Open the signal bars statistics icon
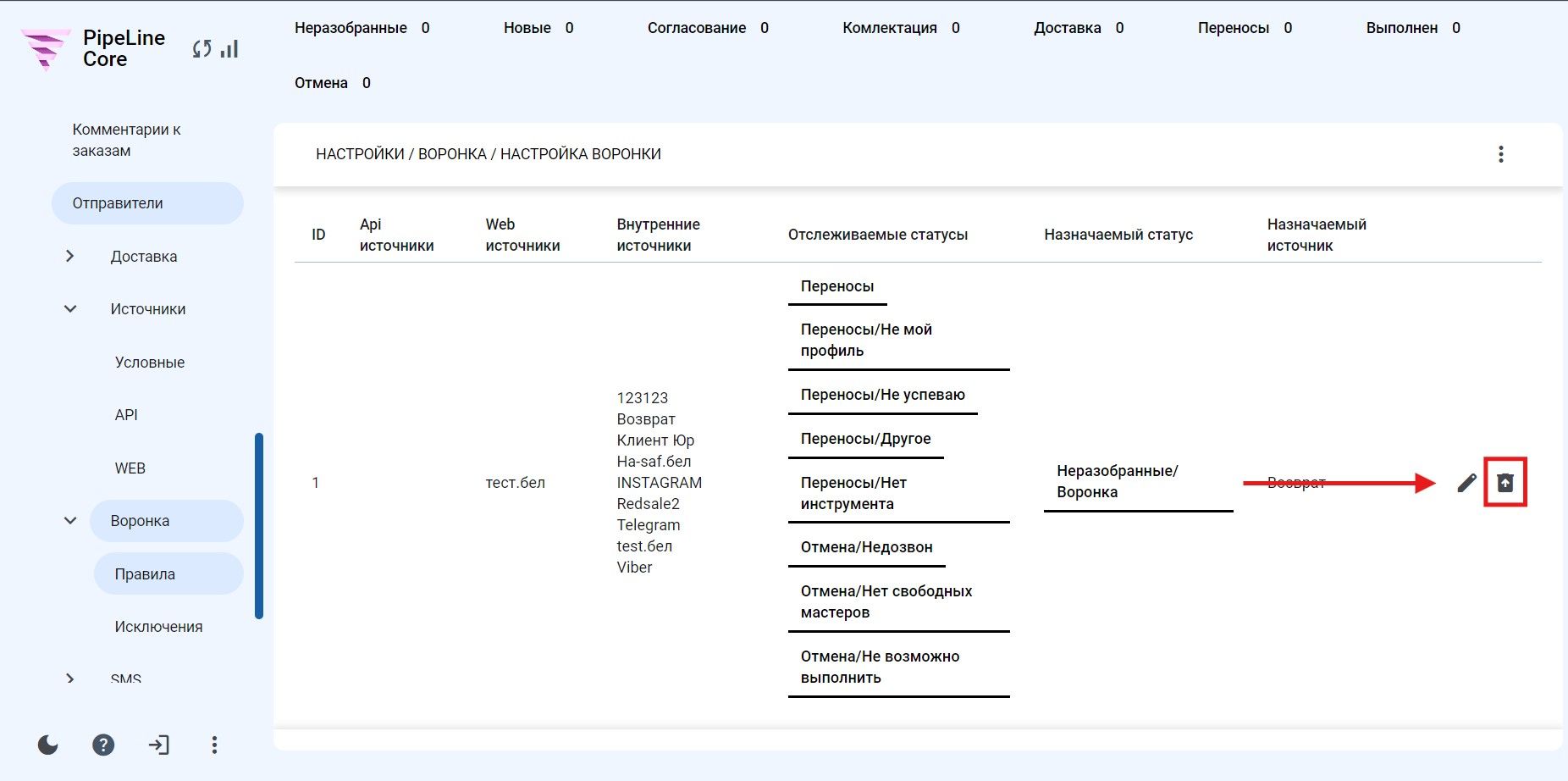Screen dimensions: 1568x781 point(229,49)
